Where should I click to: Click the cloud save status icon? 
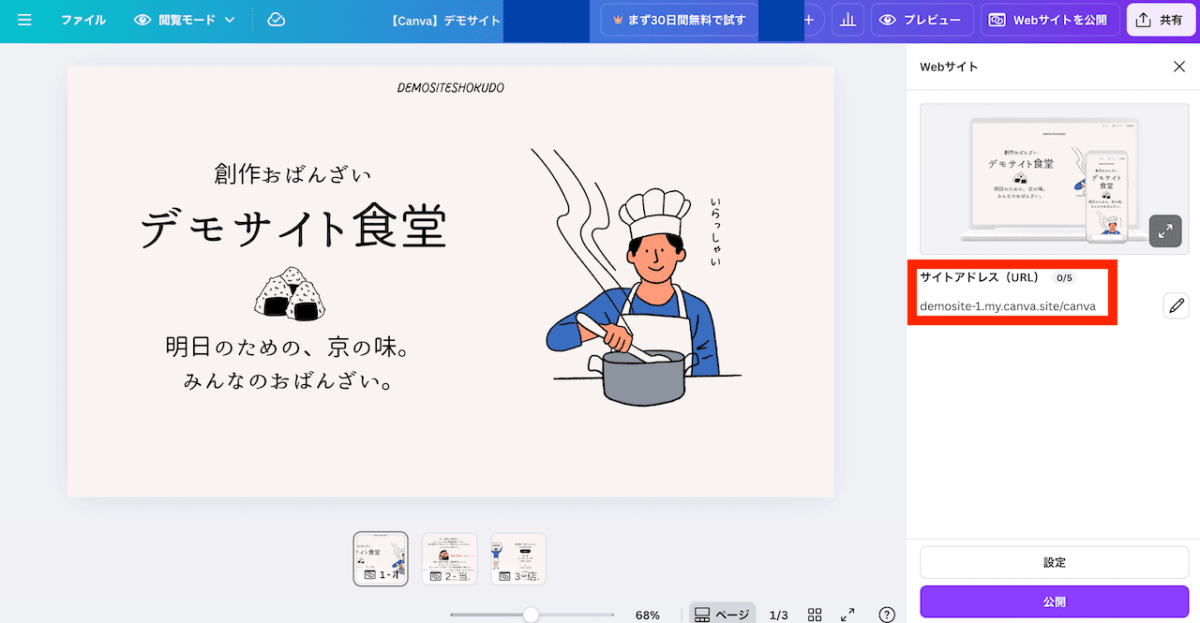tap(277, 20)
